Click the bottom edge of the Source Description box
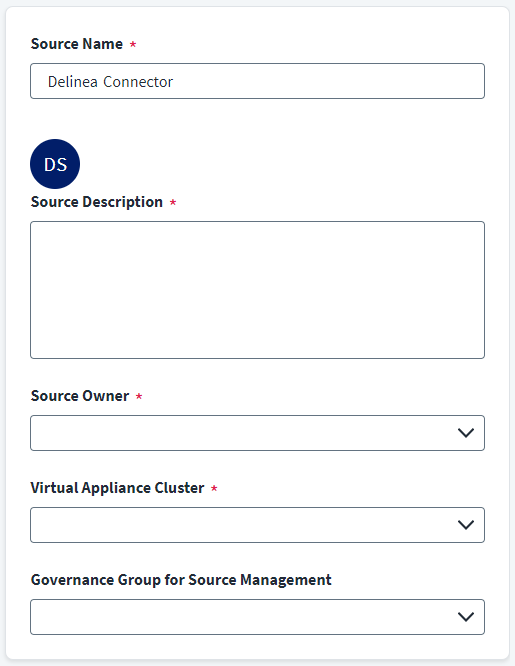This screenshot has width=515, height=666. click(258, 358)
